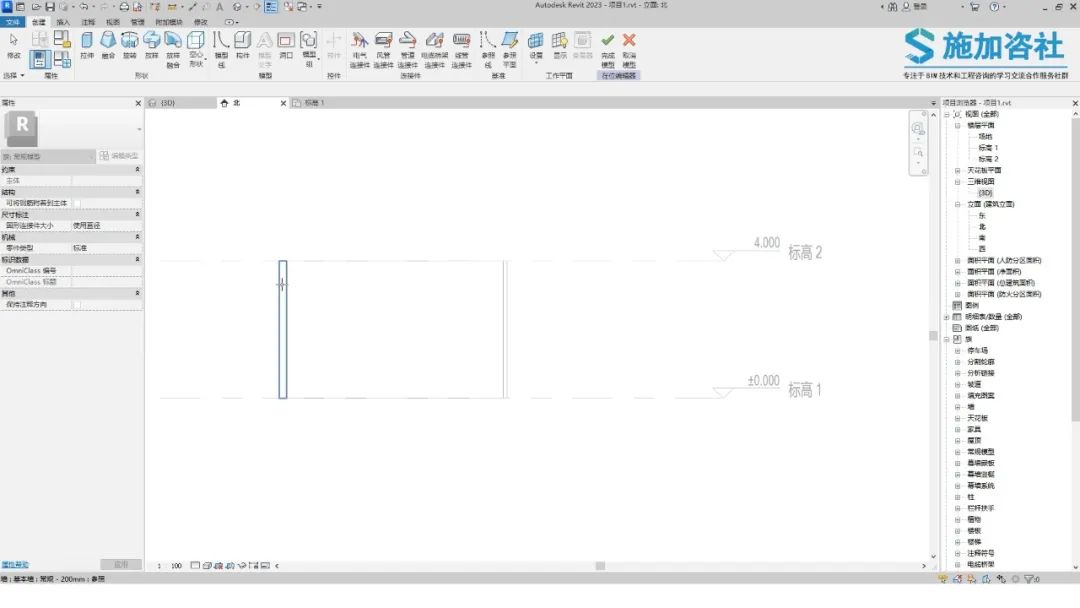The image size is (1080, 608).
Task: Toggle 保持注释方向 checkbox
Action: [77, 304]
